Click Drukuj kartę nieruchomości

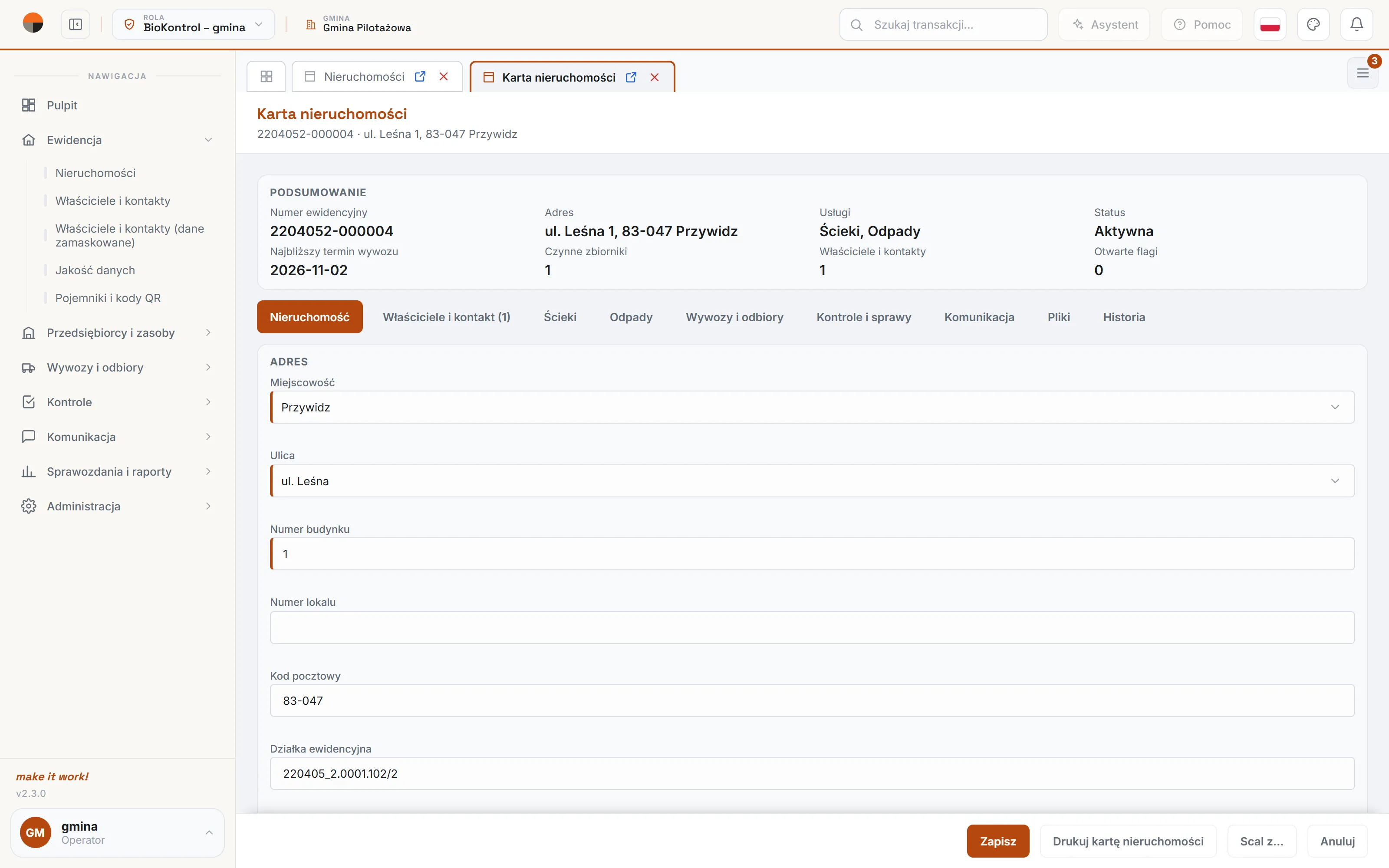coord(1128,841)
